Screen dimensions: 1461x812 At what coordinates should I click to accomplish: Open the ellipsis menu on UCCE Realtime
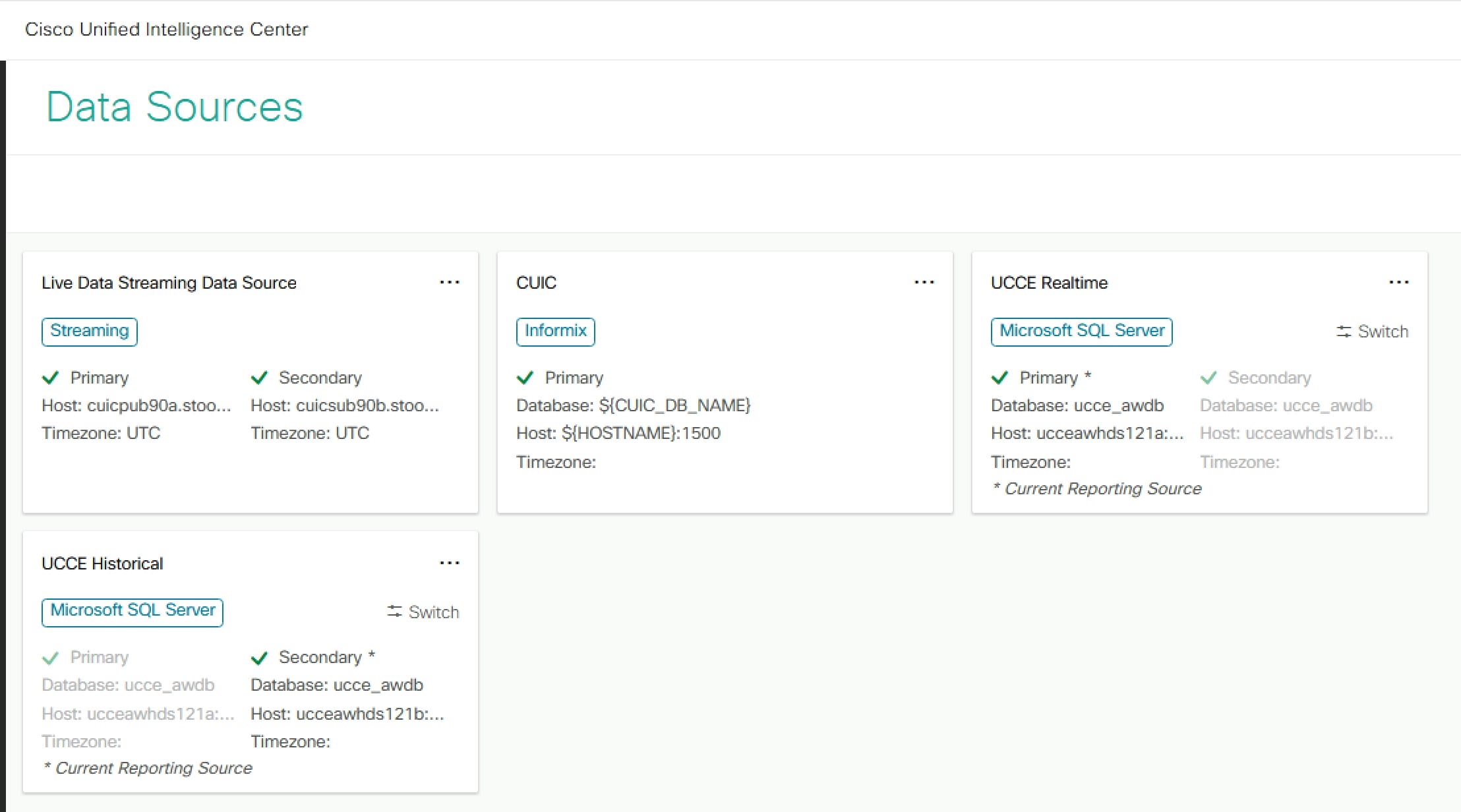click(x=1399, y=282)
